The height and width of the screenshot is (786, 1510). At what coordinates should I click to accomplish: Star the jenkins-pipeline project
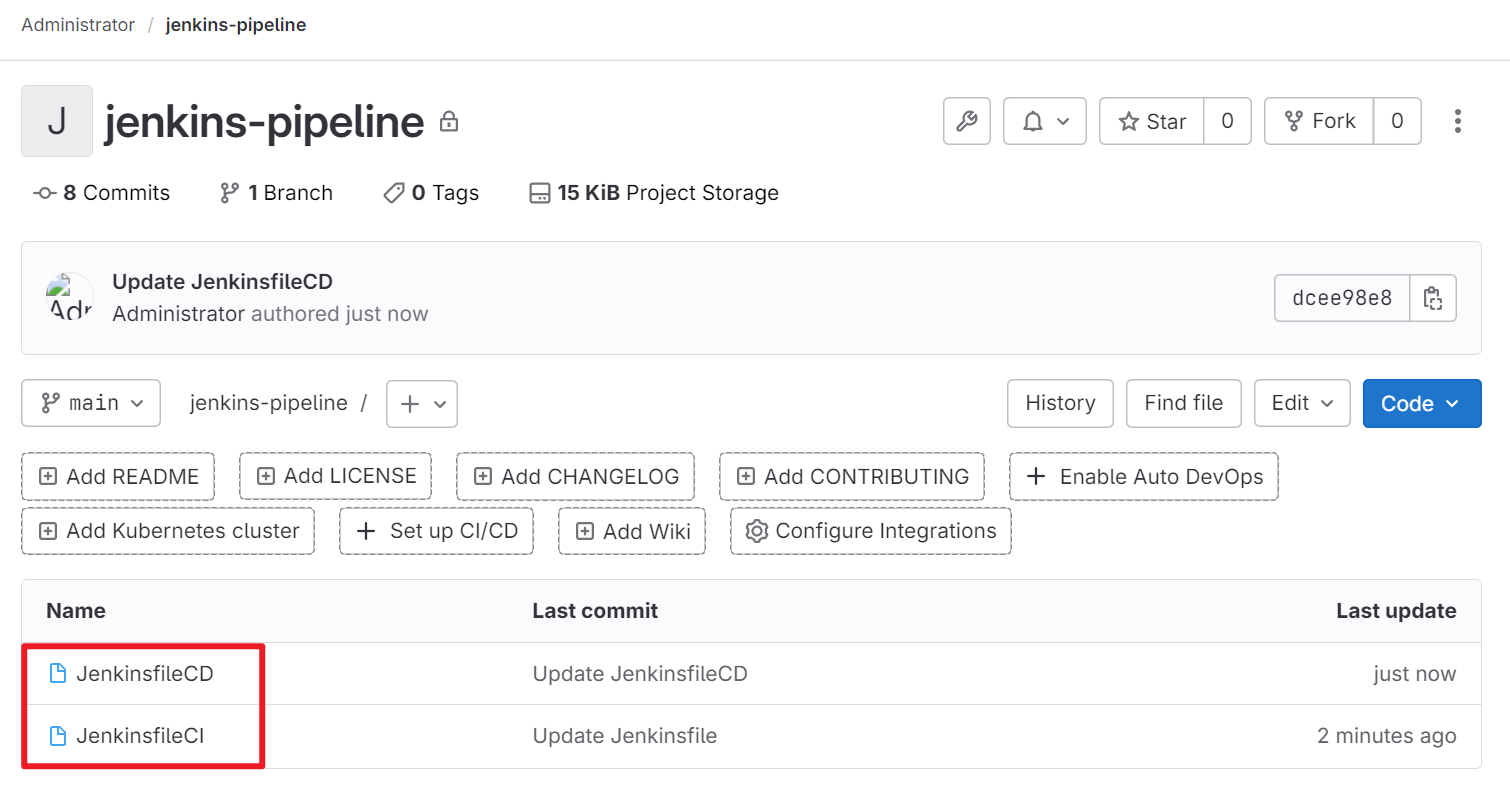(x=1152, y=121)
